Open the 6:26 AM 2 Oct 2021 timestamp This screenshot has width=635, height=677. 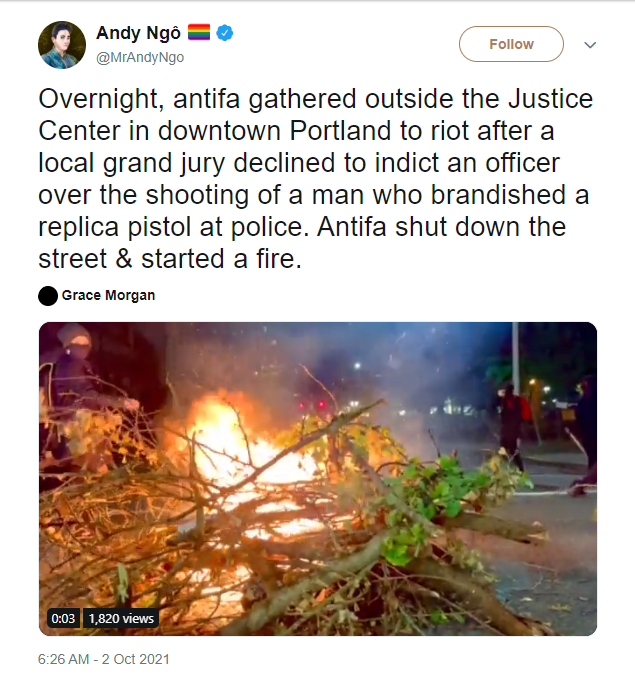pyautogui.click(x=104, y=659)
